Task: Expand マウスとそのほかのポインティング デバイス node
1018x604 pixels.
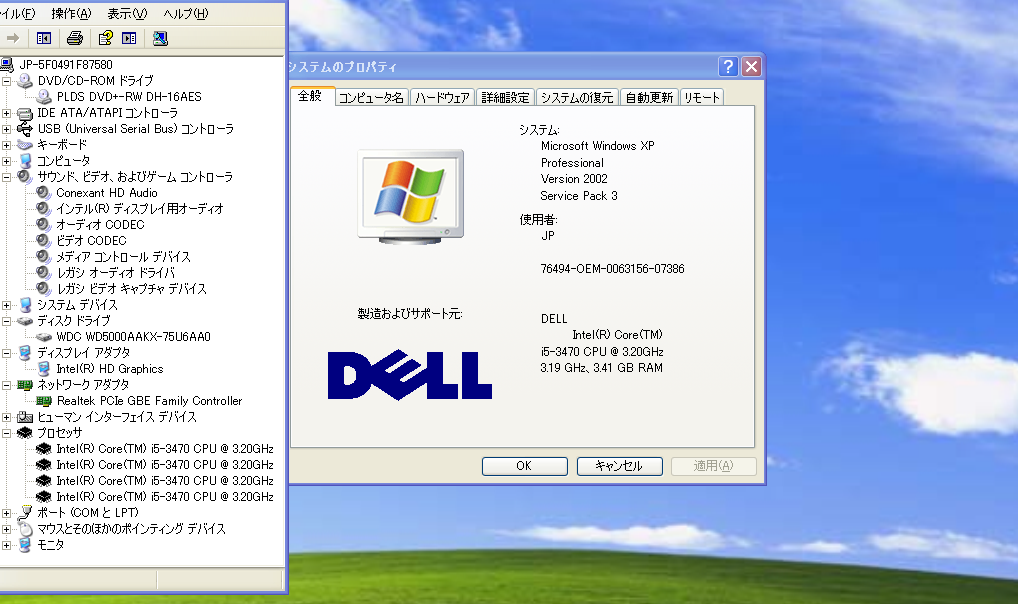Action: pyautogui.click(x=6, y=529)
